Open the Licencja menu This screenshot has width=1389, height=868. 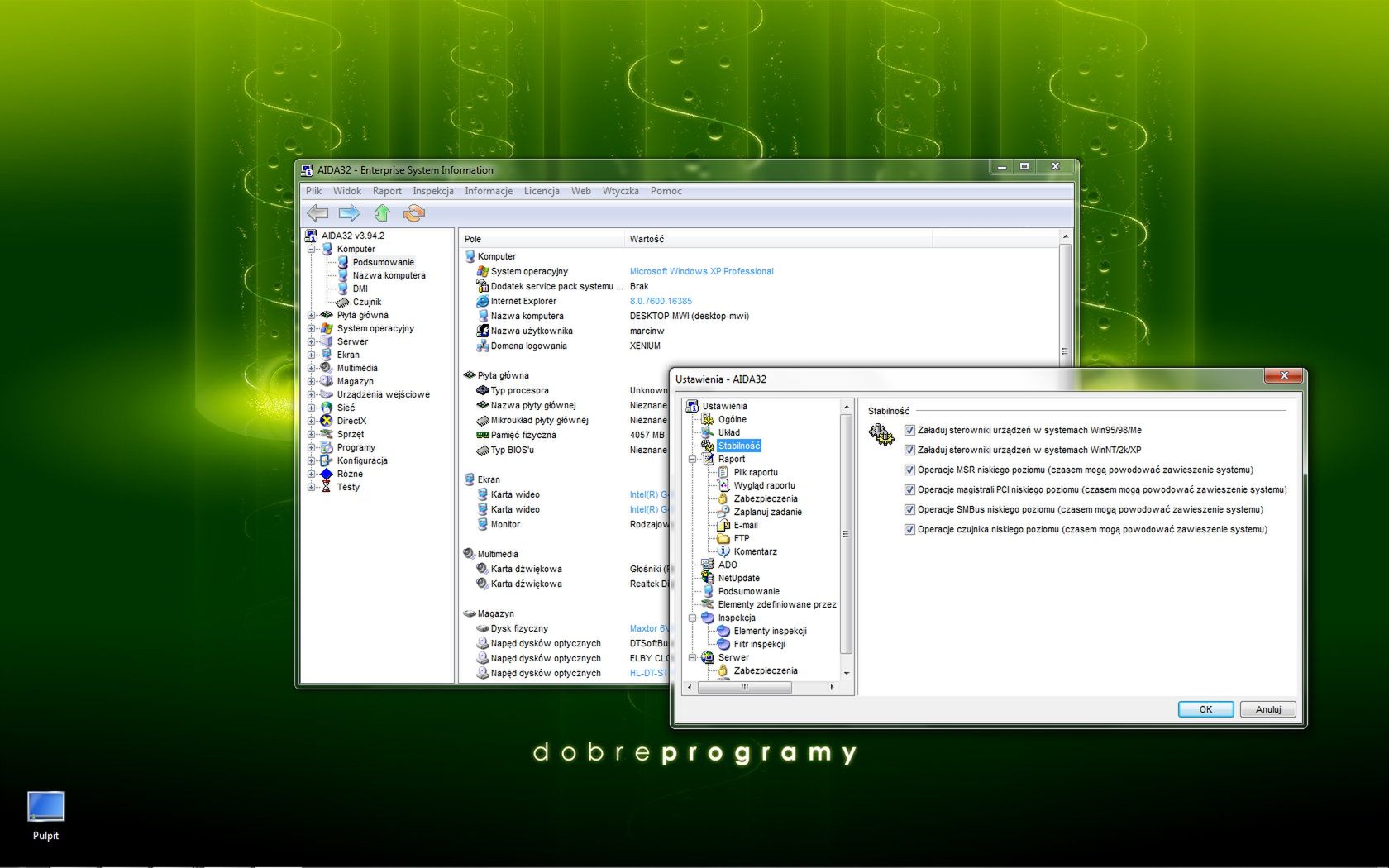(542, 191)
